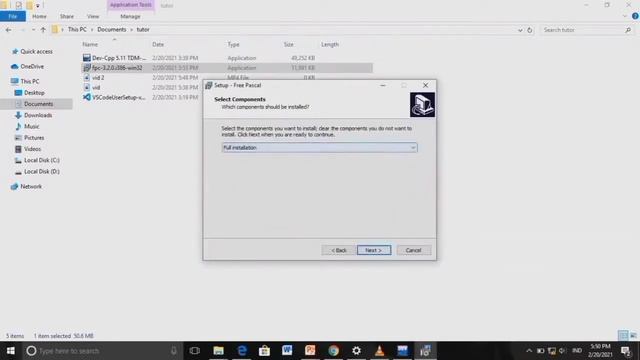The height and width of the screenshot is (360, 640).
Task: Open Music in sidebar
Action: (x=31, y=127)
